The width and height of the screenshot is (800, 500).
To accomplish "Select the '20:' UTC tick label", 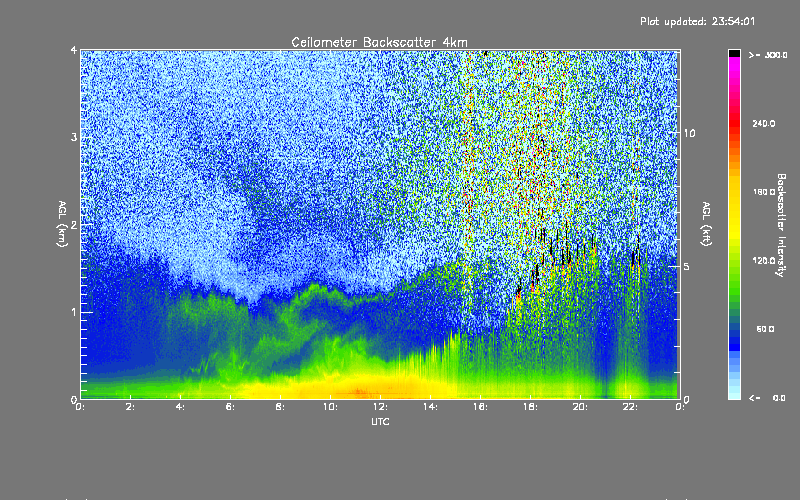I will tap(580, 407).
